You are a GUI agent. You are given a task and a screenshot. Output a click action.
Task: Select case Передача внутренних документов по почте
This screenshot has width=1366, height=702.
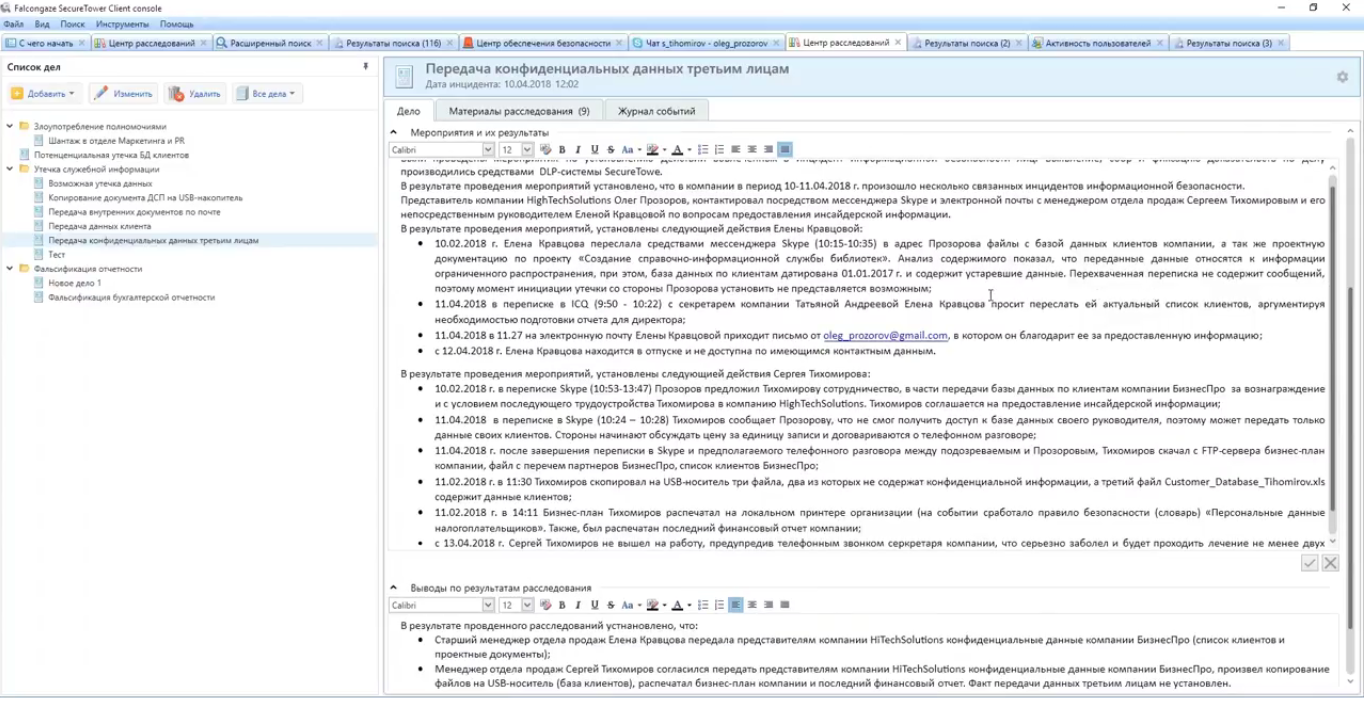tap(134, 212)
